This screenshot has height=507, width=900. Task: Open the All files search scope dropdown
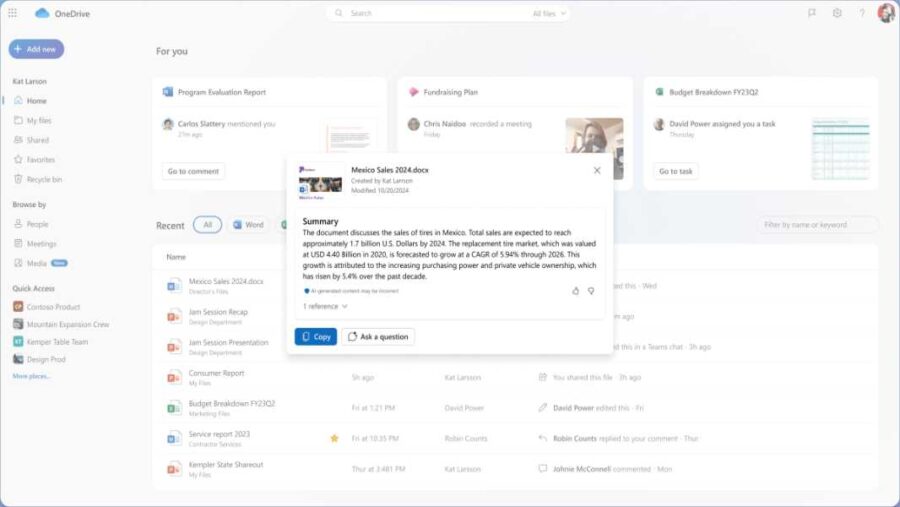(x=549, y=13)
